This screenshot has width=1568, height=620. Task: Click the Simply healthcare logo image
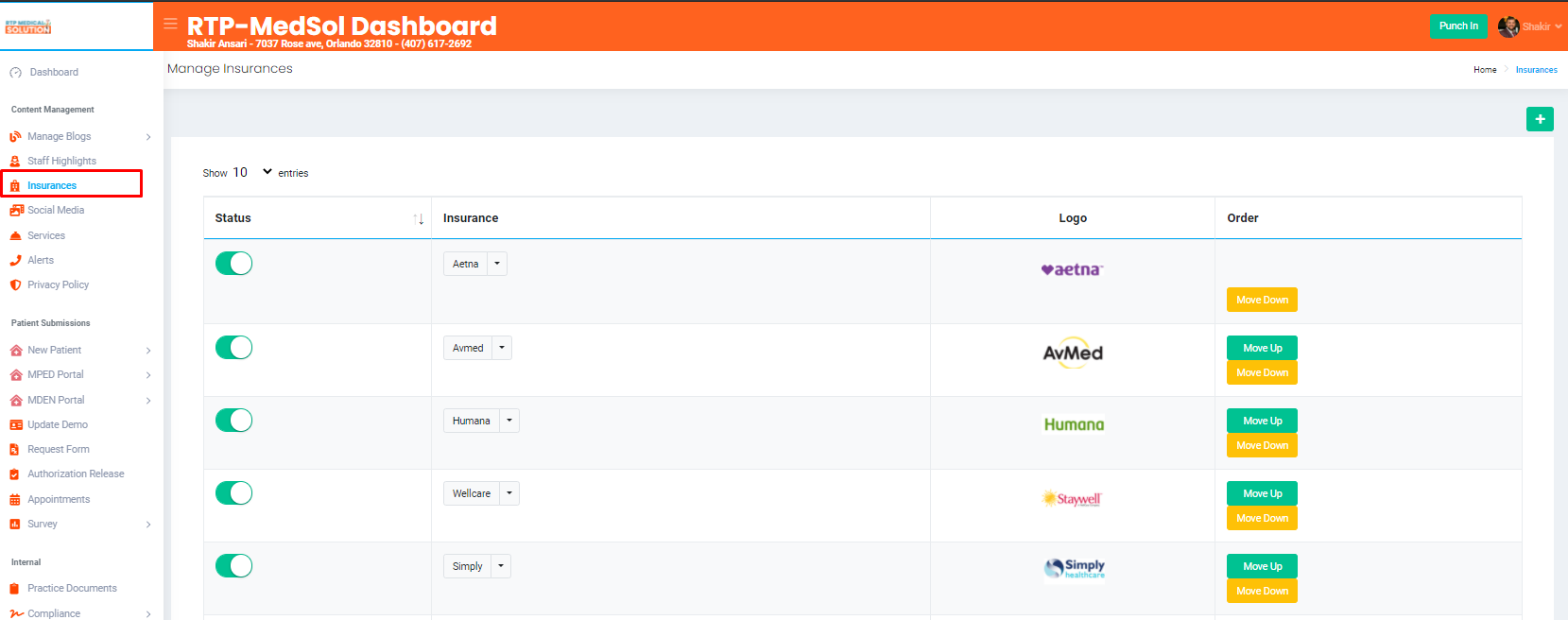[x=1074, y=568]
